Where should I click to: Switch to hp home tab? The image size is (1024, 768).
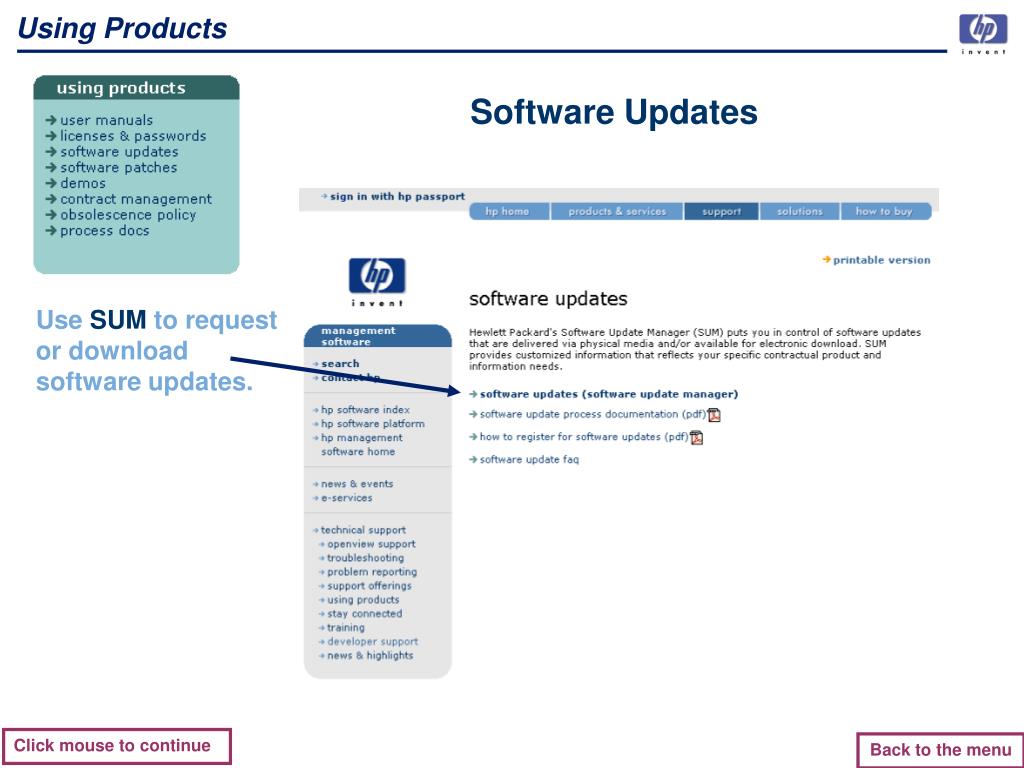point(509,211)
